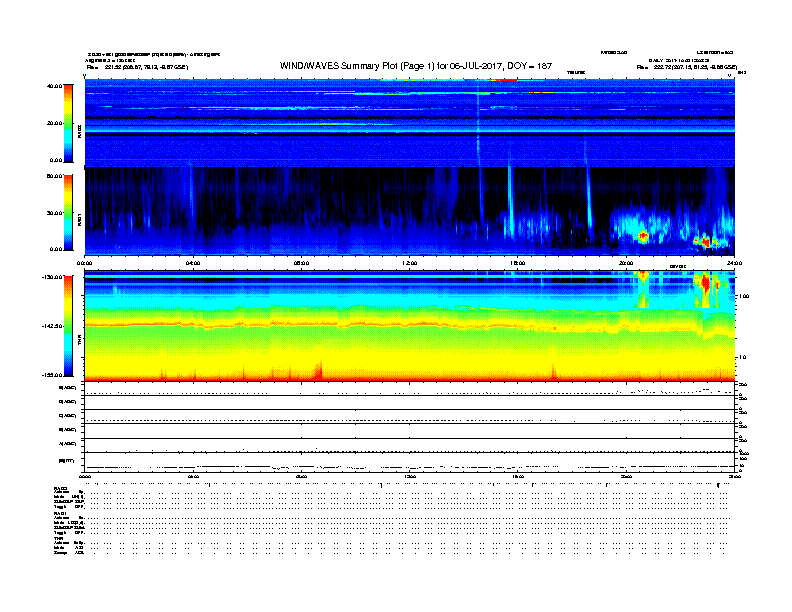Click the -142.50 label on TNR scale
This screenshot has width=792, height=612.
[51, 326]
